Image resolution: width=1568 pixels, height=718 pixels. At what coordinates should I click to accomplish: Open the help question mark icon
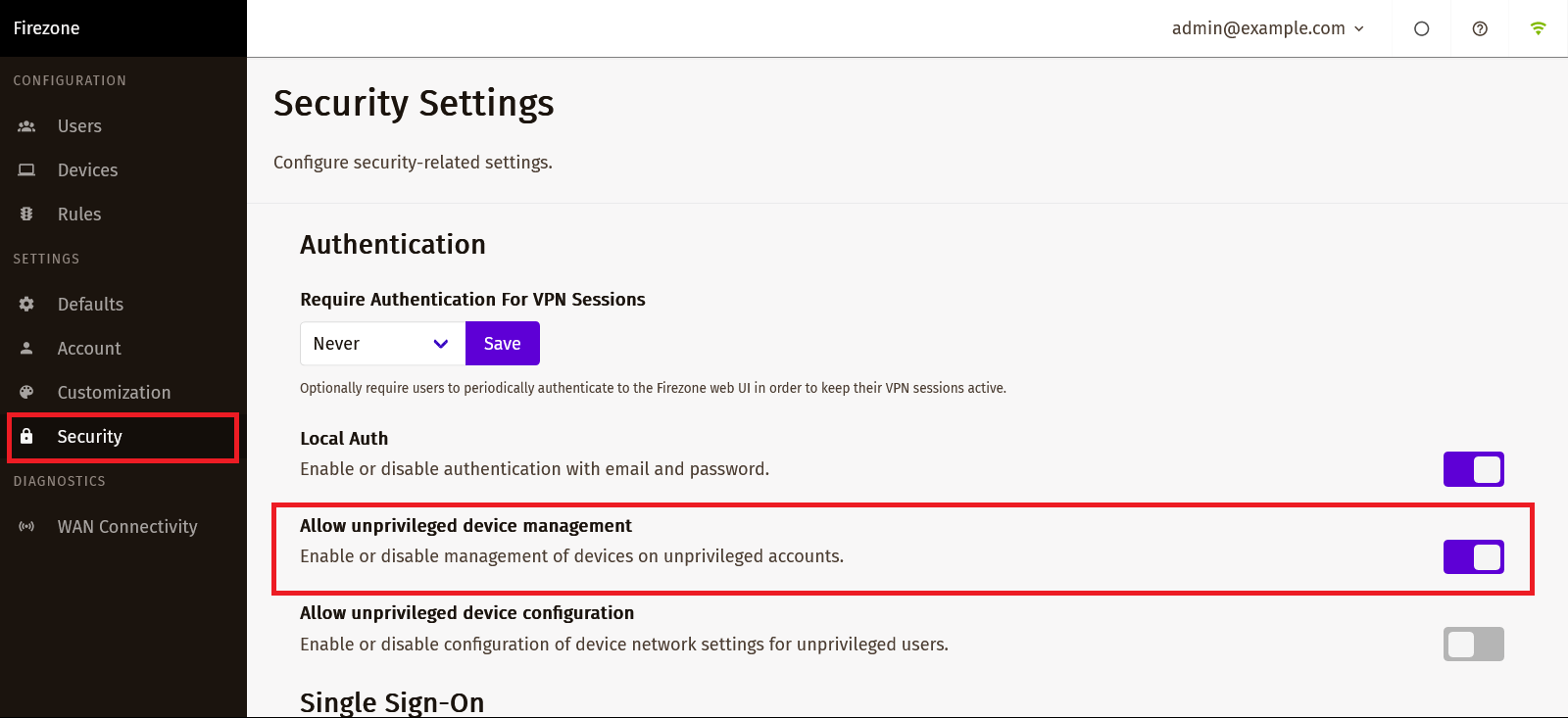tap(1481, 29)
